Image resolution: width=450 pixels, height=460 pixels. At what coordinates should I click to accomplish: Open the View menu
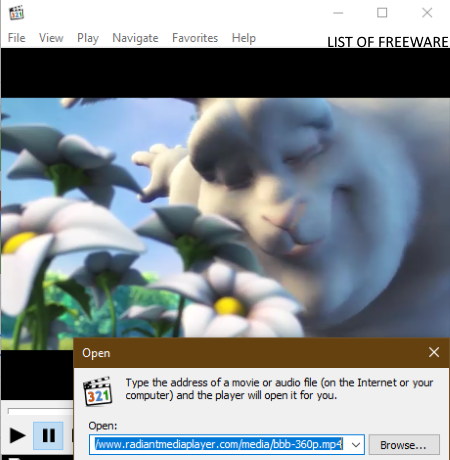point(51,38)
